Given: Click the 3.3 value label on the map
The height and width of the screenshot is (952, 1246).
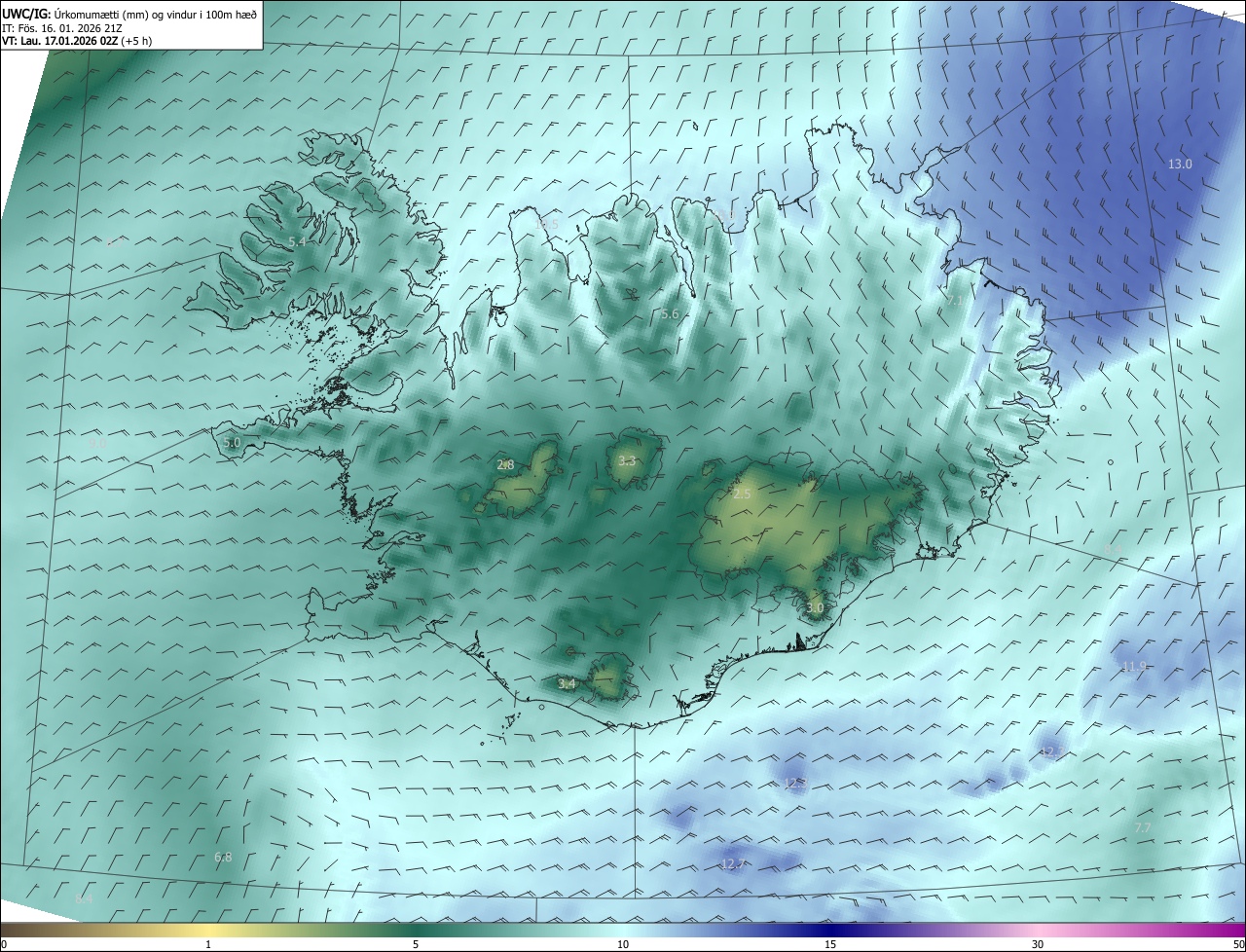Looking at the screenshot, I should (627, 461).
